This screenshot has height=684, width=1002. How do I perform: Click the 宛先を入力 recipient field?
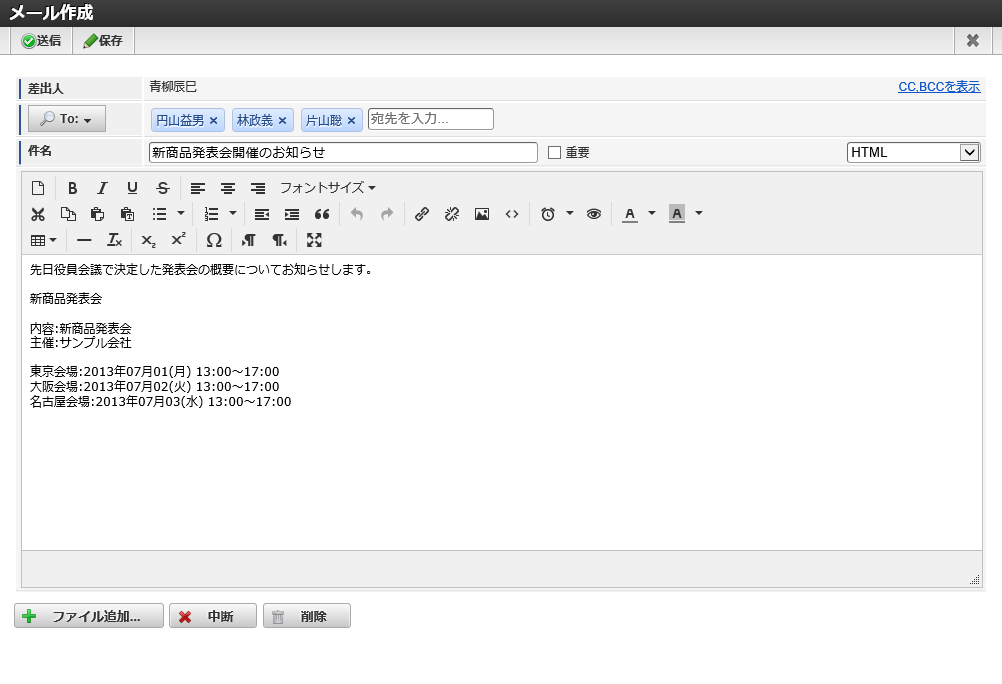431,119
